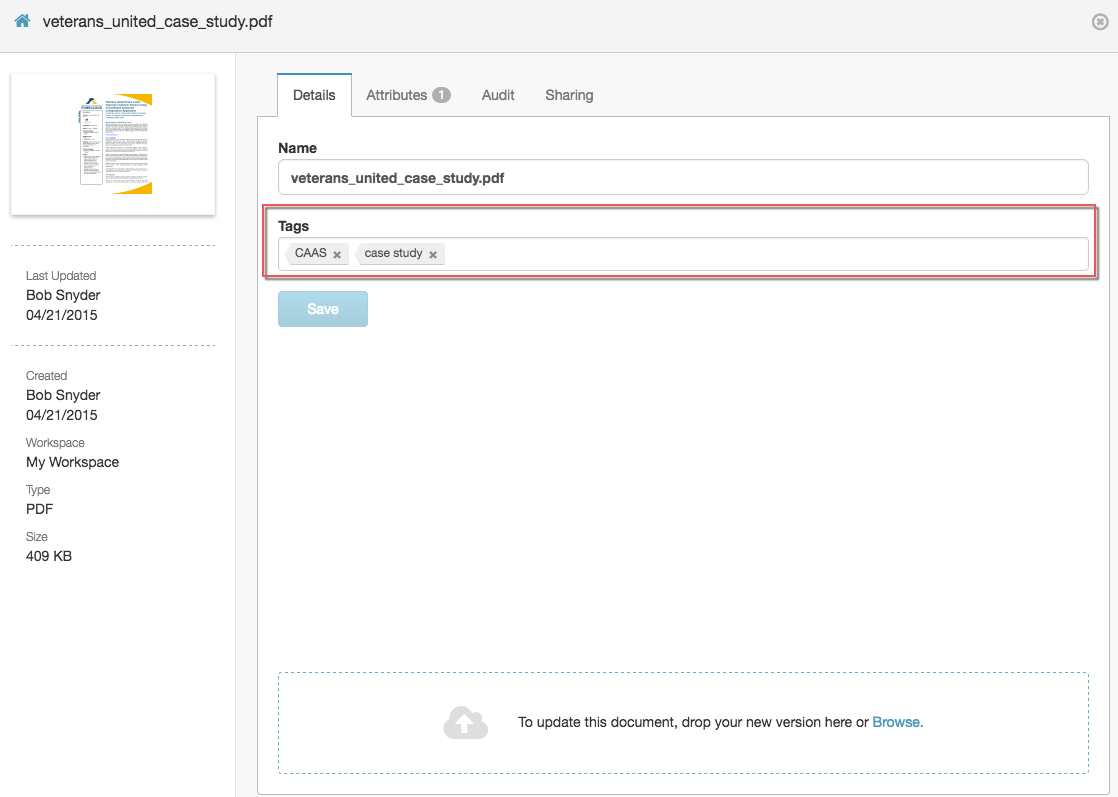Click the Save button
Screen dimensions: 1118x797
pos(323,309)
